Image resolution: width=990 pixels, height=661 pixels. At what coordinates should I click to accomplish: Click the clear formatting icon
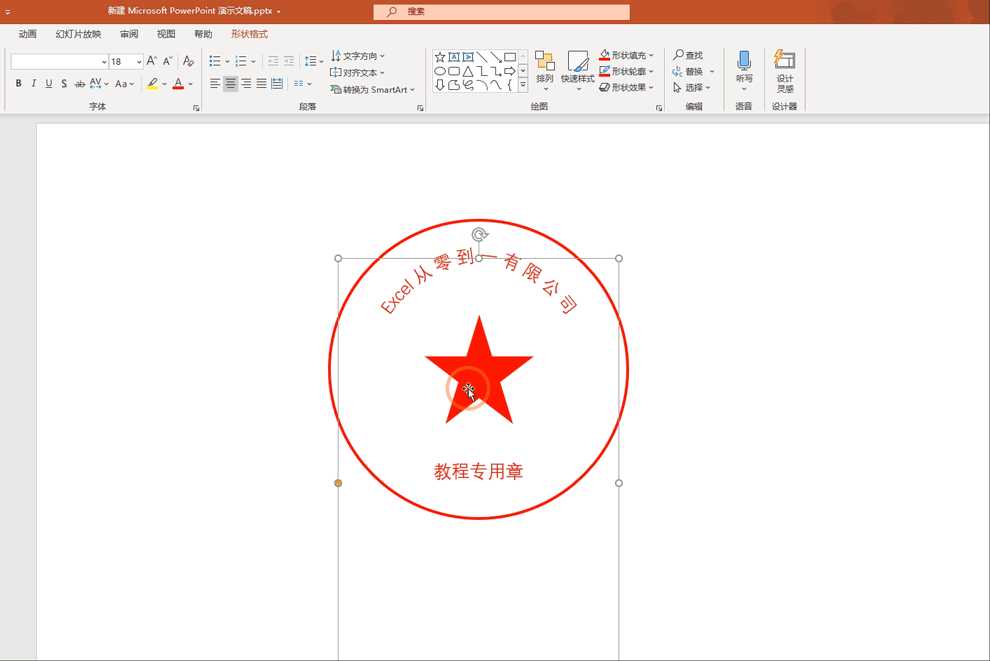pos(188,62)
